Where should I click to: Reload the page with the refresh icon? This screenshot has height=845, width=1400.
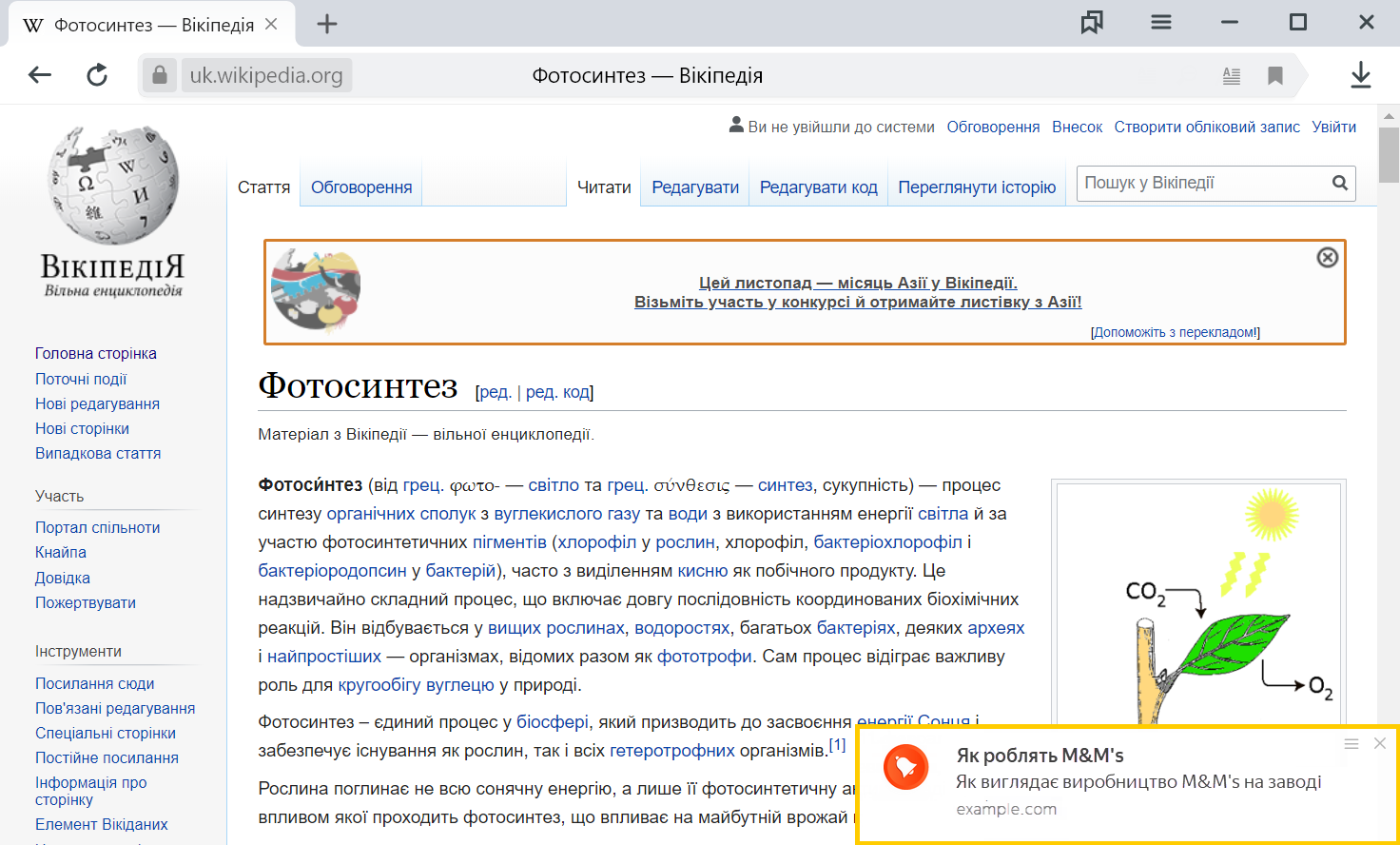coord(97,75)
